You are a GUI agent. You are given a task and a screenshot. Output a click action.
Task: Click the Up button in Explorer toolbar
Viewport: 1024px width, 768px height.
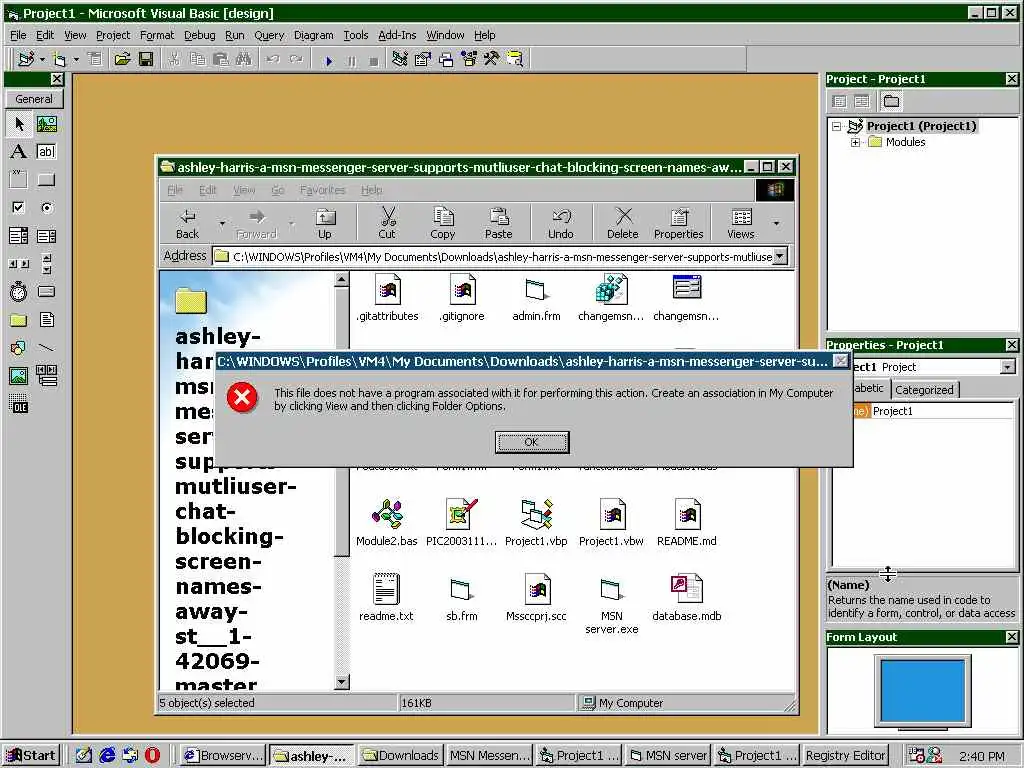[x=325, y=223]
